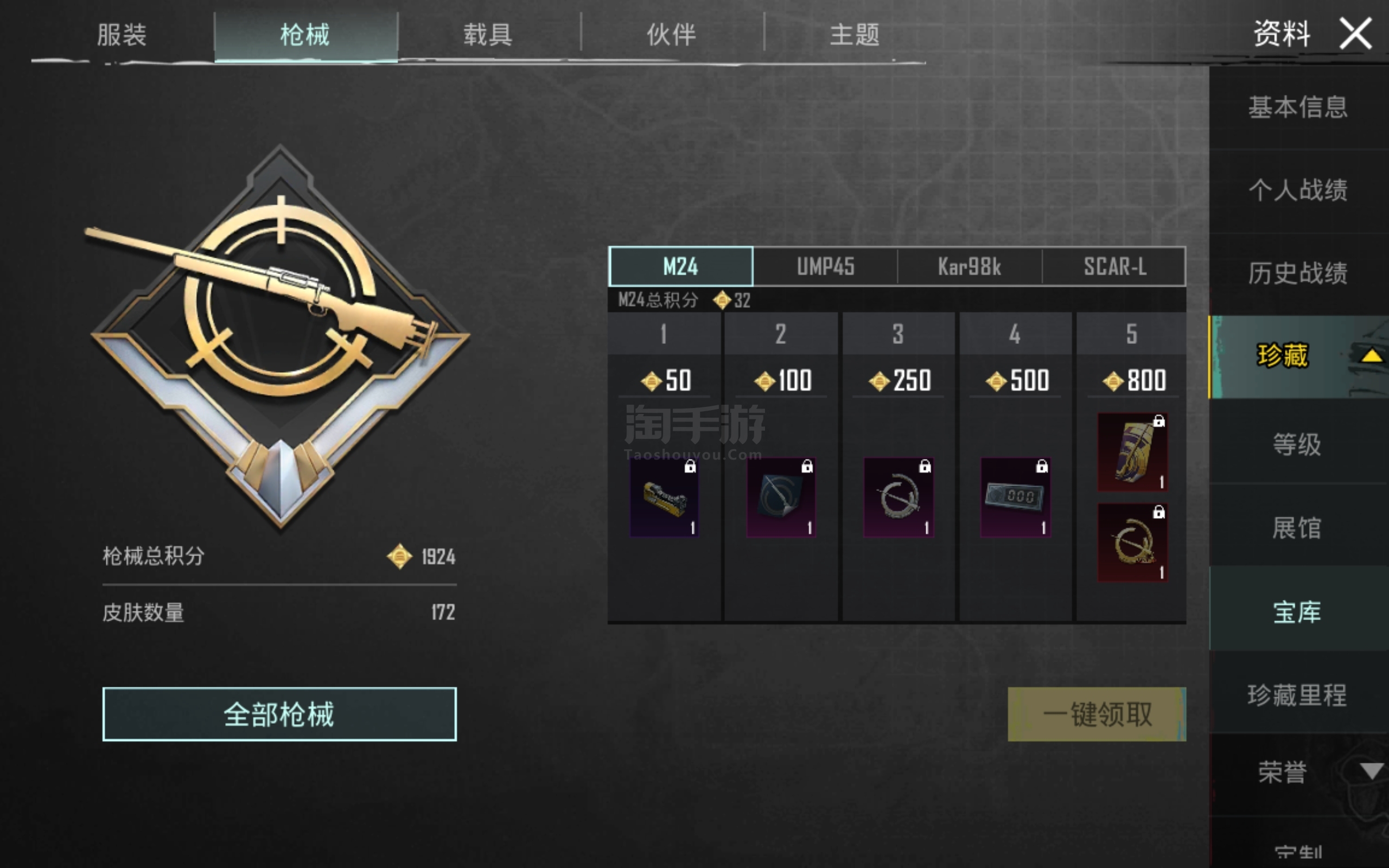Click the golden M24 rifle badge emblem
Viewport: 1389px width, 868px height.
pos(279,336)
